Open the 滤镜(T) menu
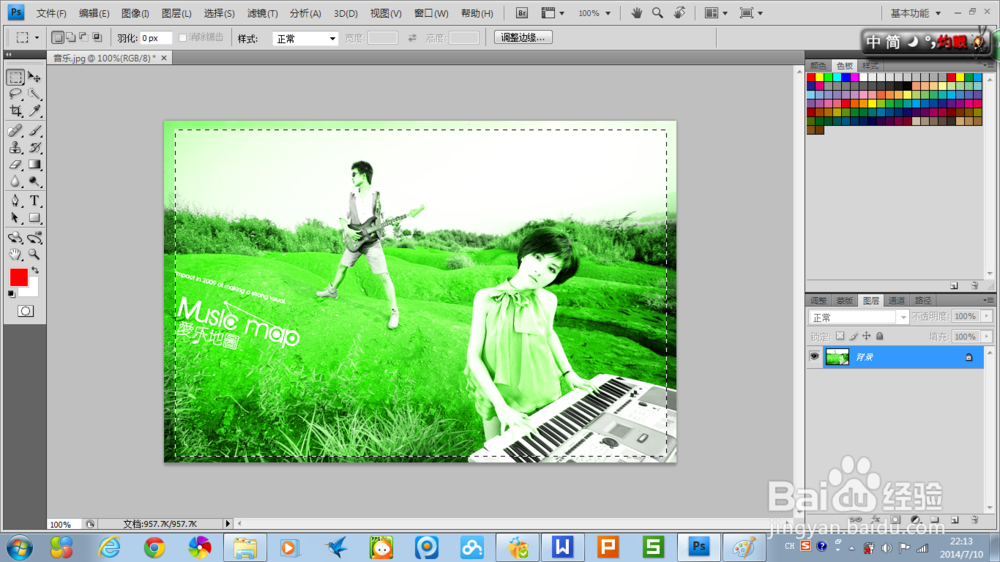This screenshot has width=1000, height=562. point(262,13)
